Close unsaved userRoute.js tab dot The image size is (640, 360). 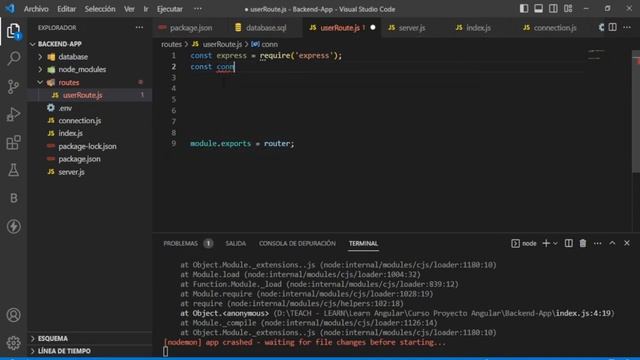coord(373,27)
